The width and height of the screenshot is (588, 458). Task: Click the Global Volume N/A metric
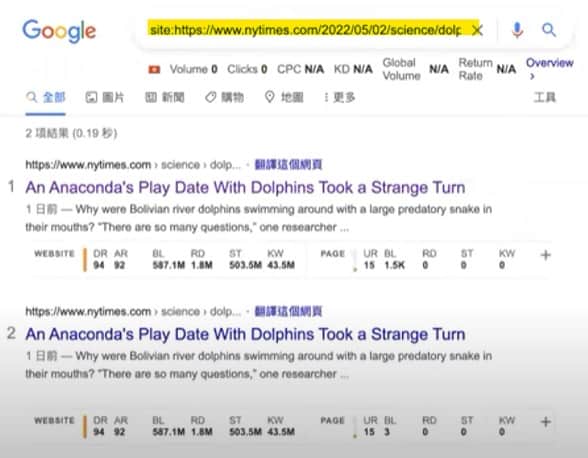pyautogui.click(x=416, y=69)
